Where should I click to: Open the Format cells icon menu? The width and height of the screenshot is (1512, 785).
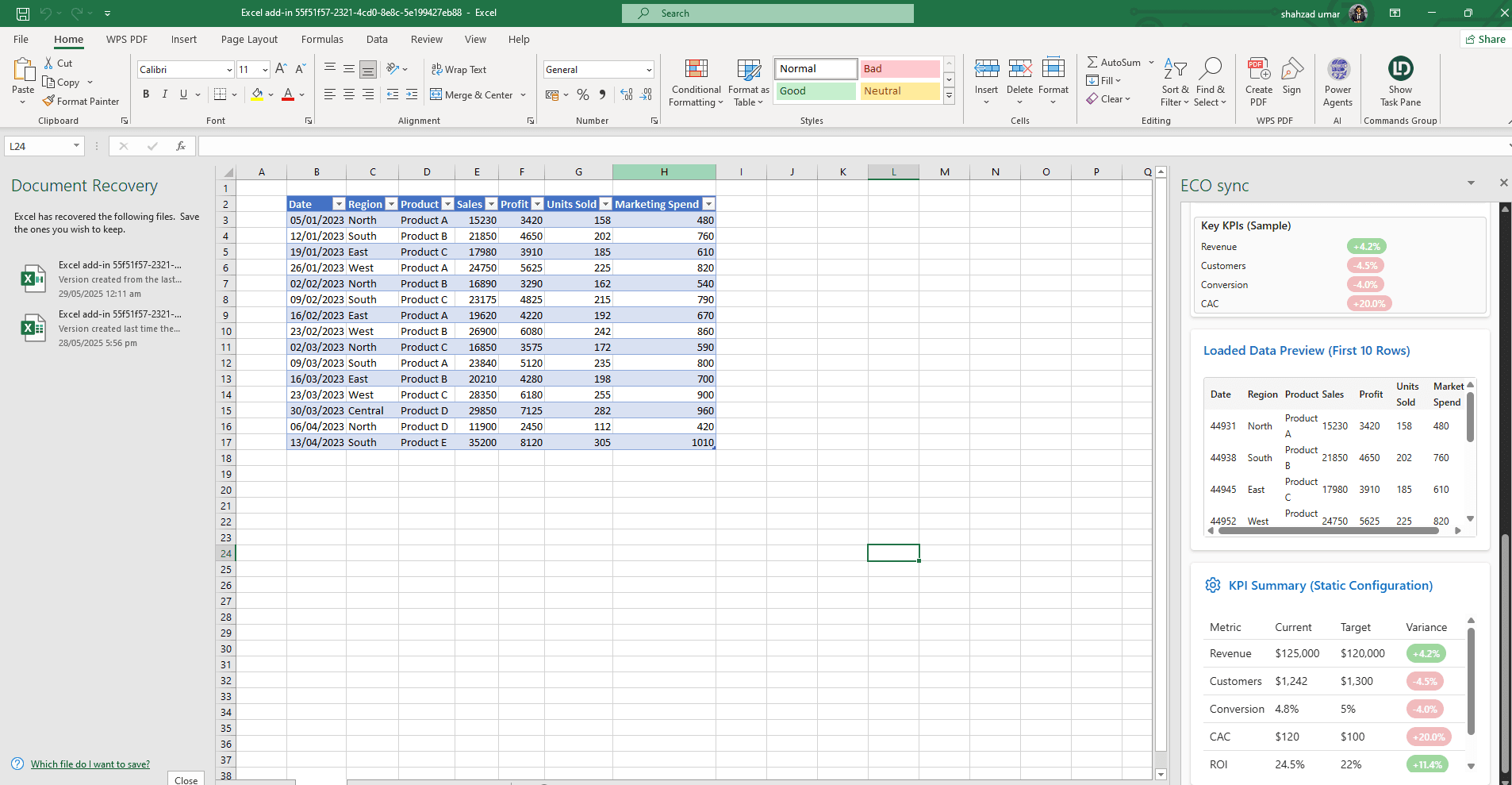pyautogui.click(x=1053, y=68)
